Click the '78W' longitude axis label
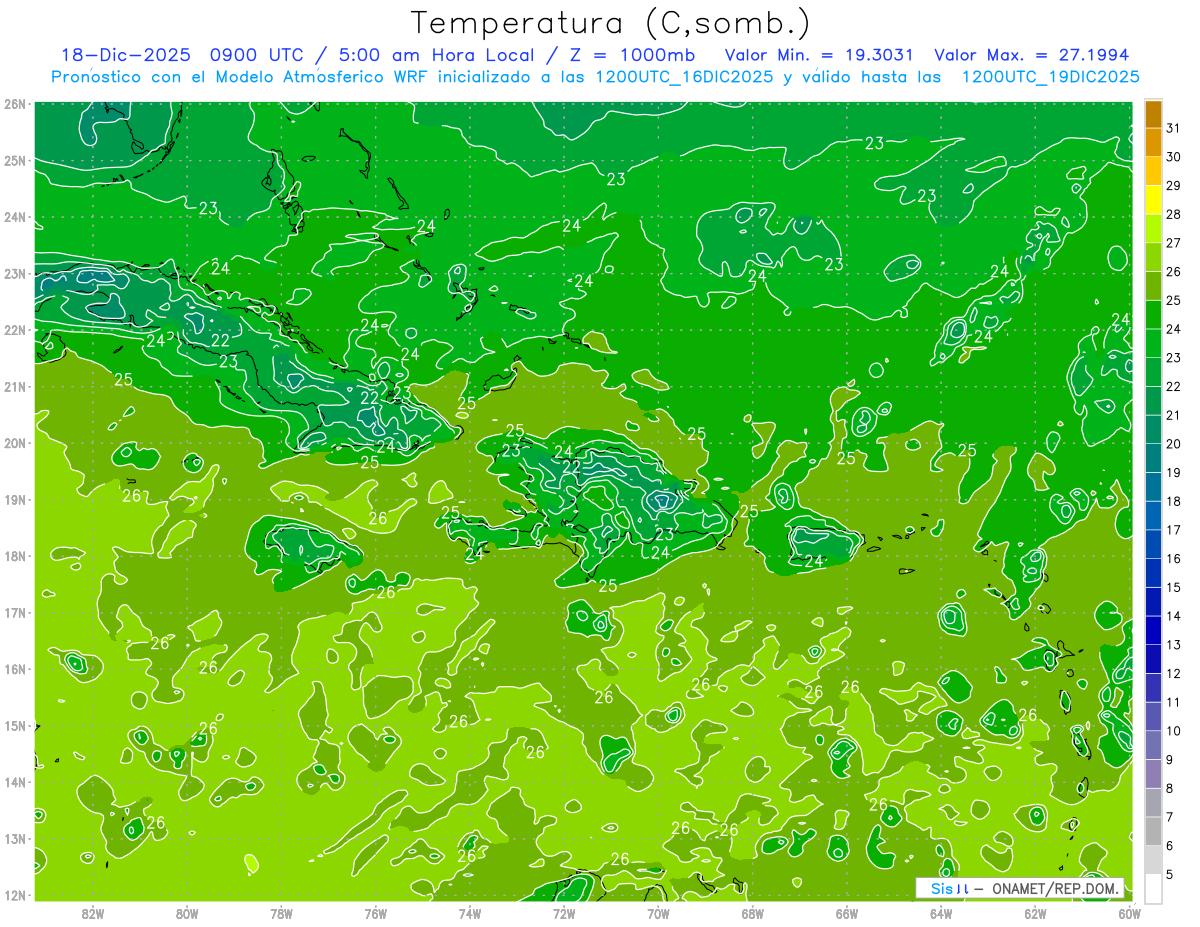 click(x=281, y=913)
